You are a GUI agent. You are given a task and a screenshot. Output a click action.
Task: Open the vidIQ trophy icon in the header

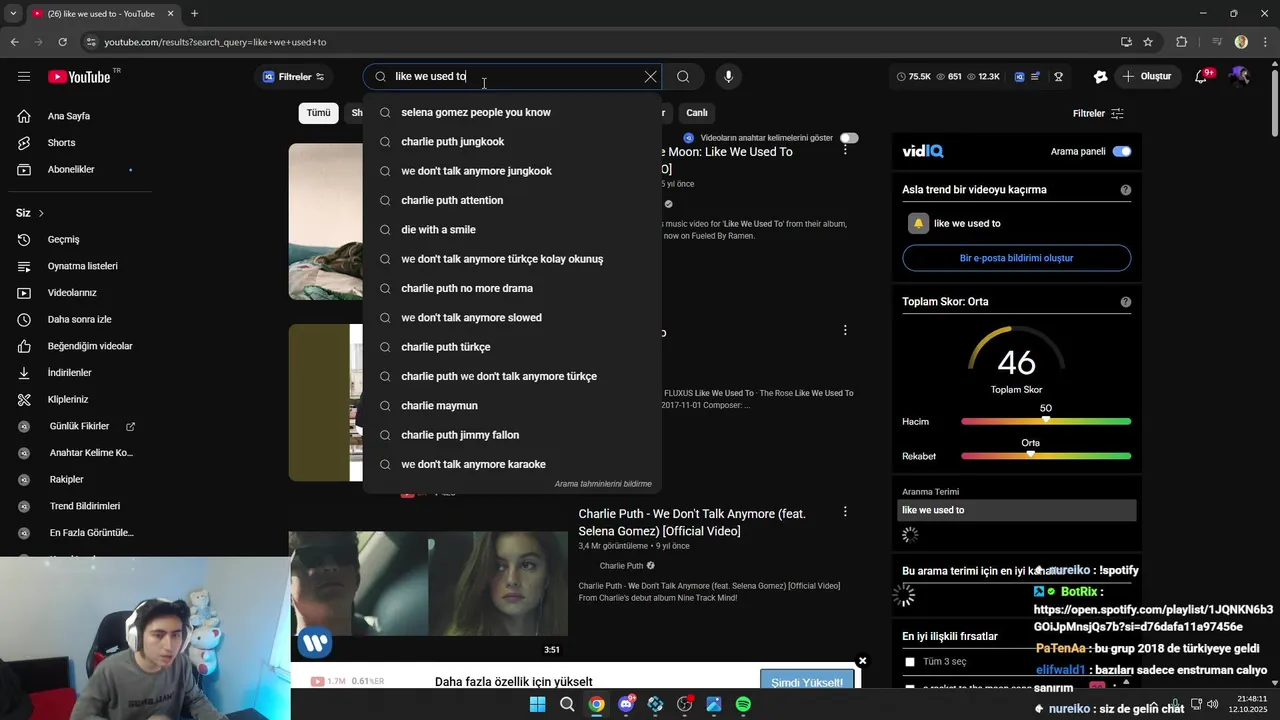coord(1058,77)
